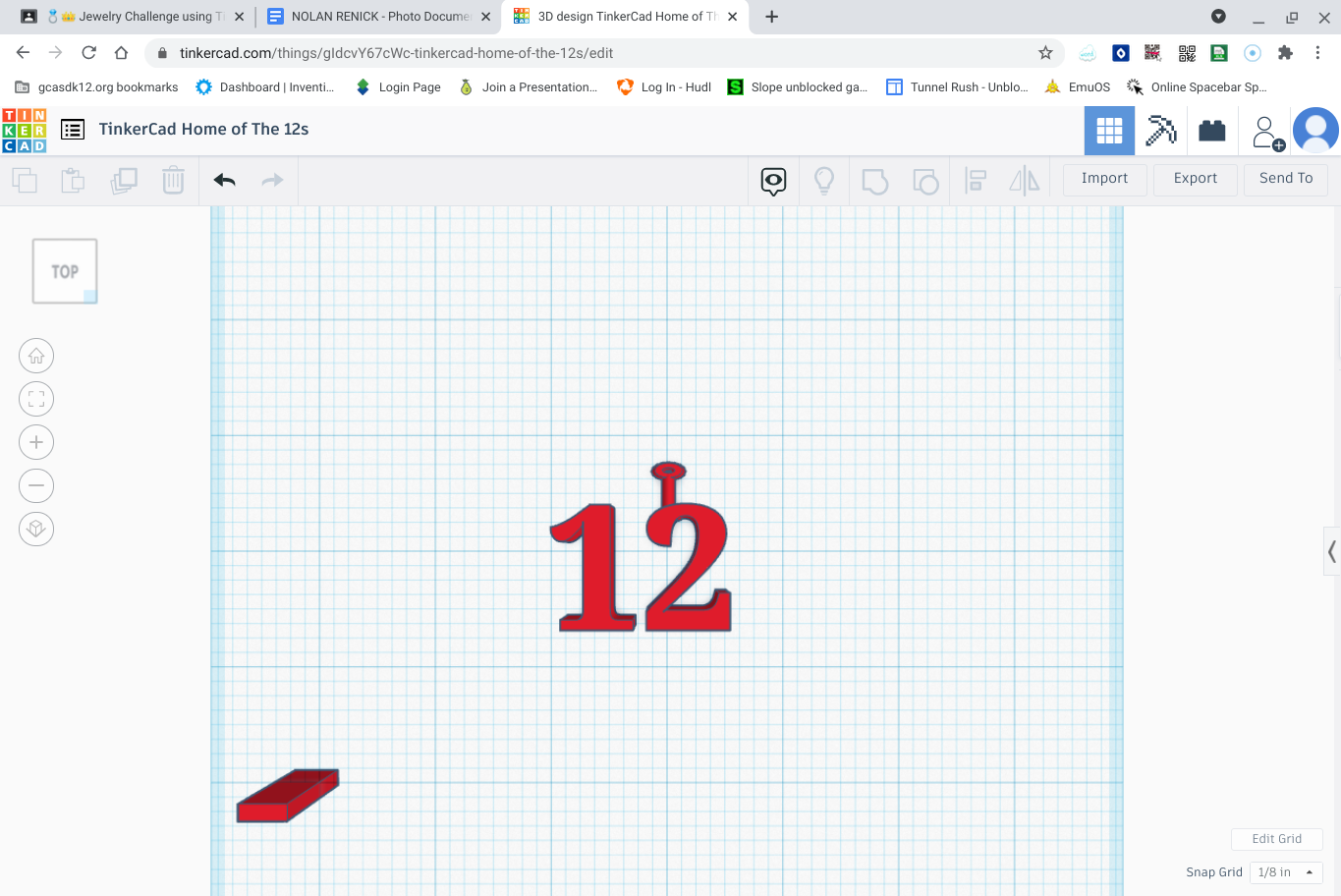Open the Snap Grid dropdown set to 1/8 in
Viewport: 1341px width, 896px height.
[x=1285, y=871]
